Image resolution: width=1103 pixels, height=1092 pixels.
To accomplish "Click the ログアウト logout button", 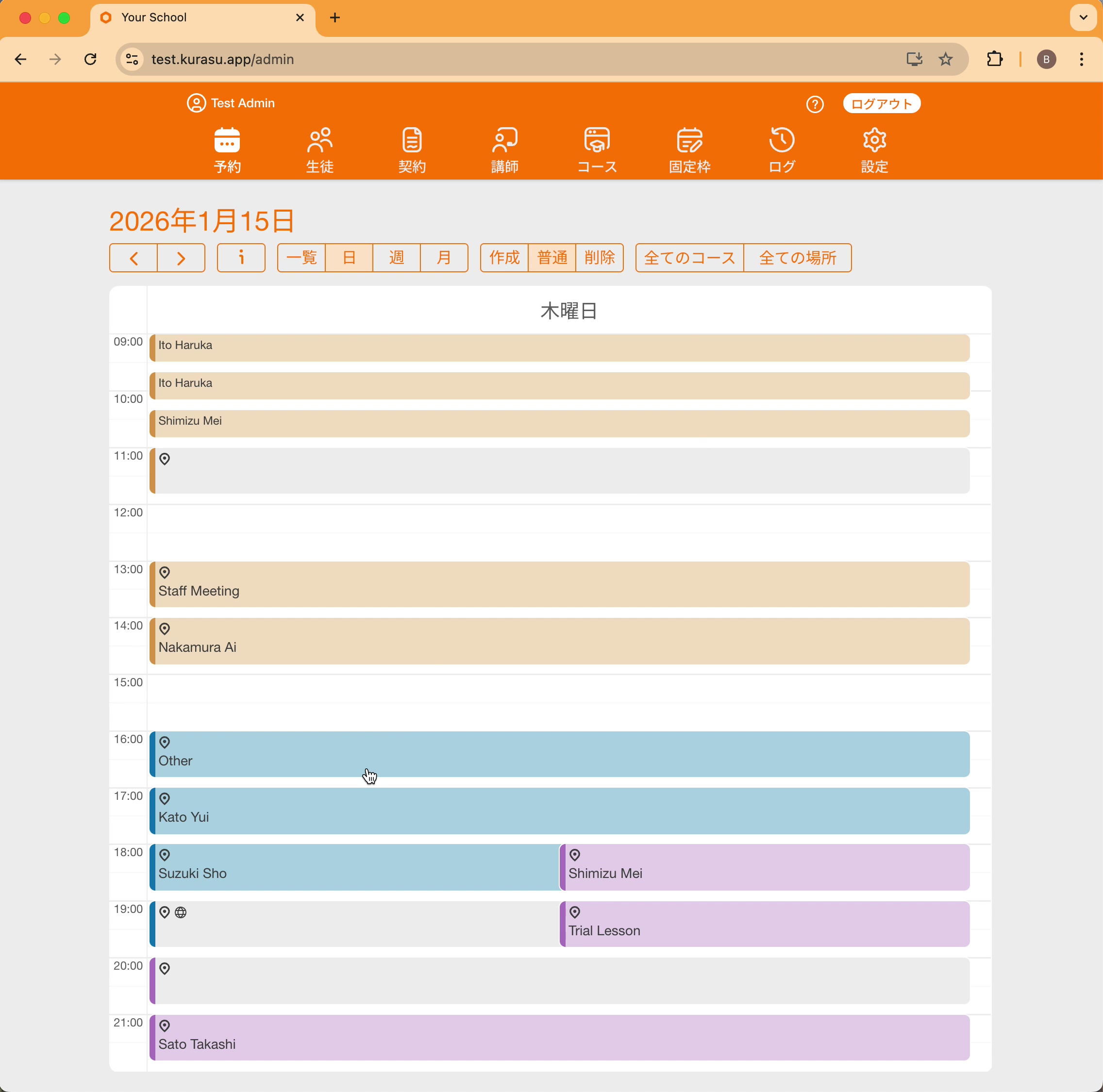I will pos(881,104).
